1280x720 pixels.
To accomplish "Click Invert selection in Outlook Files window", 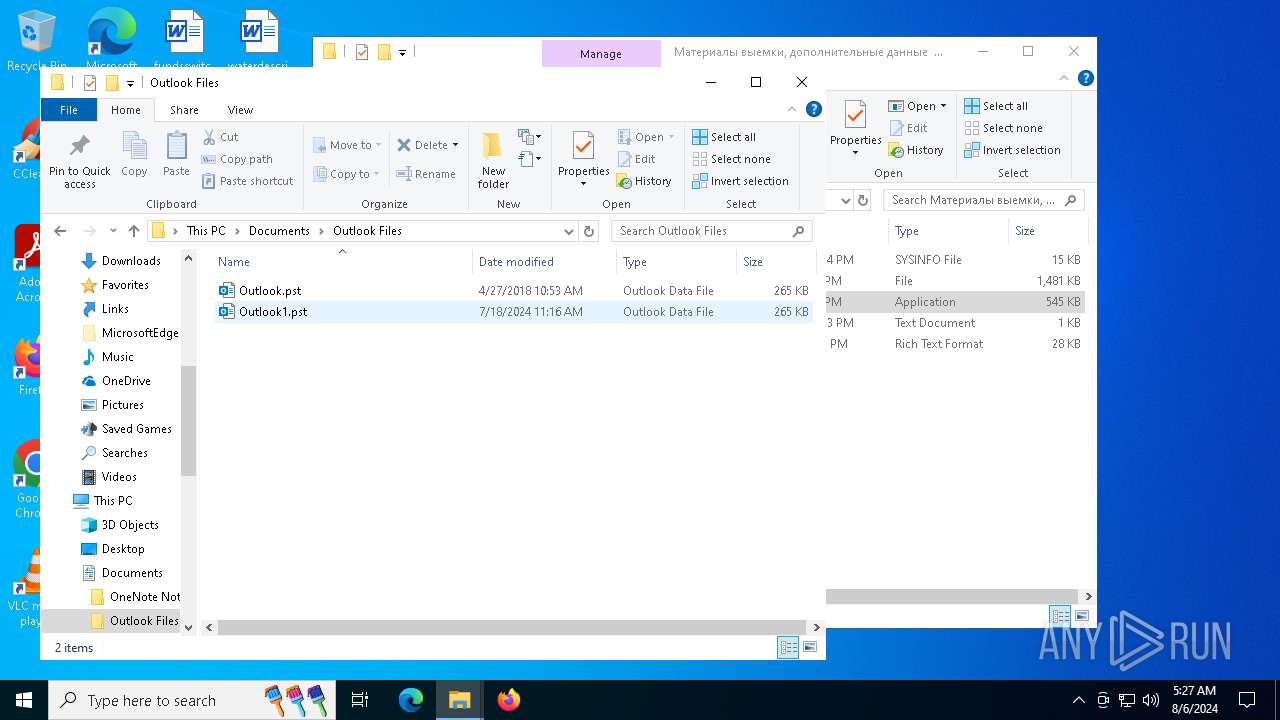I will [740, 181].
